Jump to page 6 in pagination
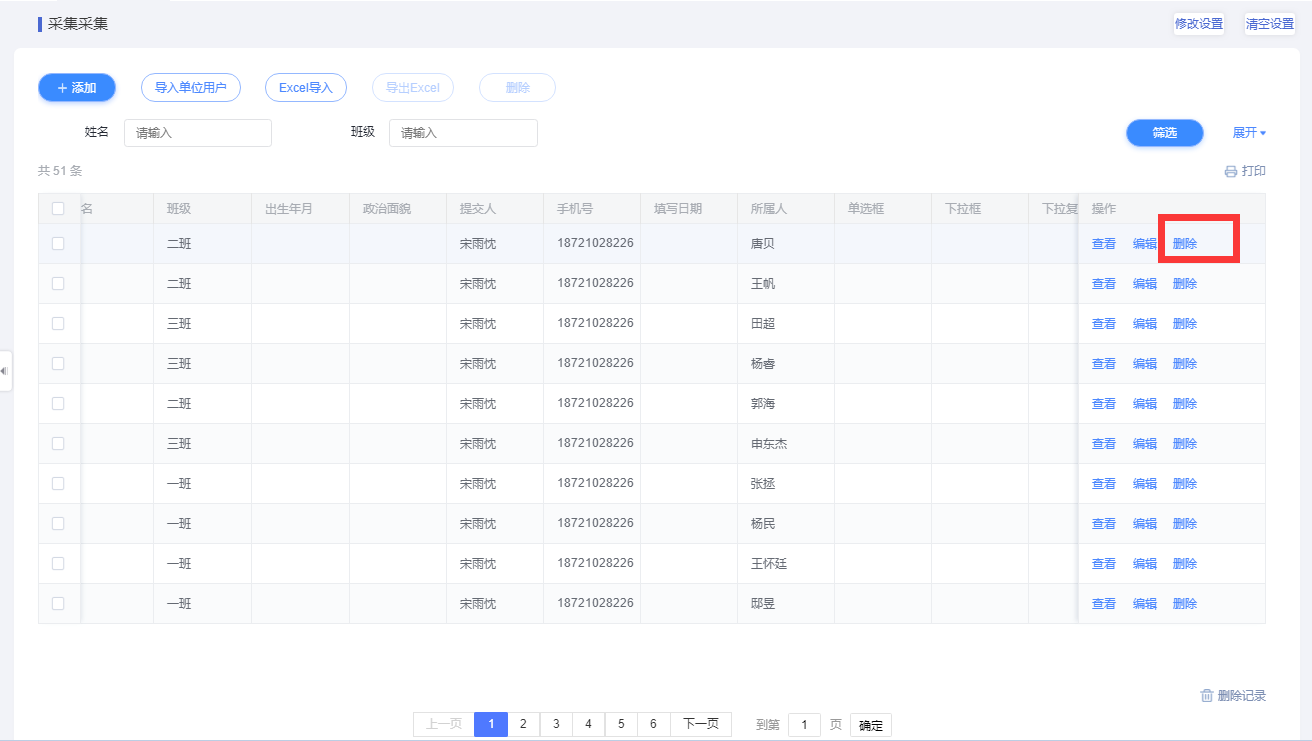 [653, 725]
